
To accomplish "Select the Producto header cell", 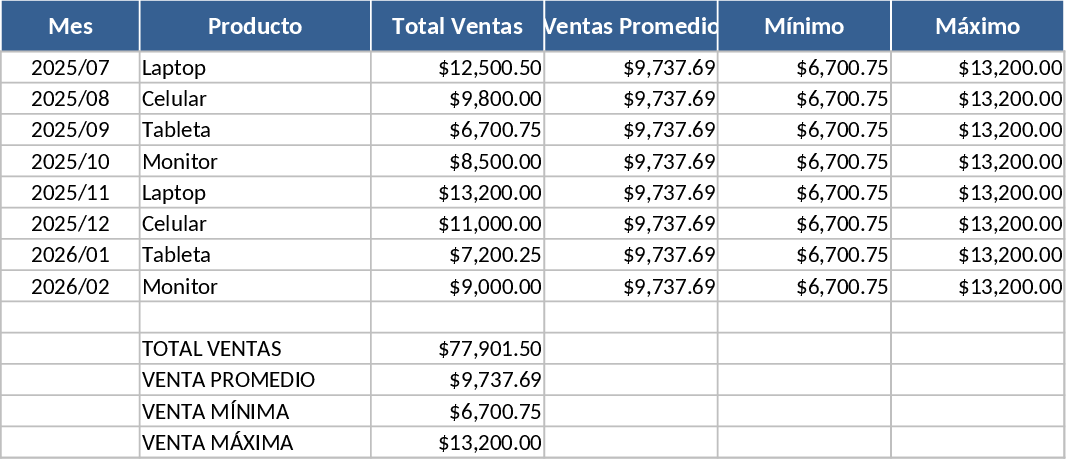I will 255,26.
